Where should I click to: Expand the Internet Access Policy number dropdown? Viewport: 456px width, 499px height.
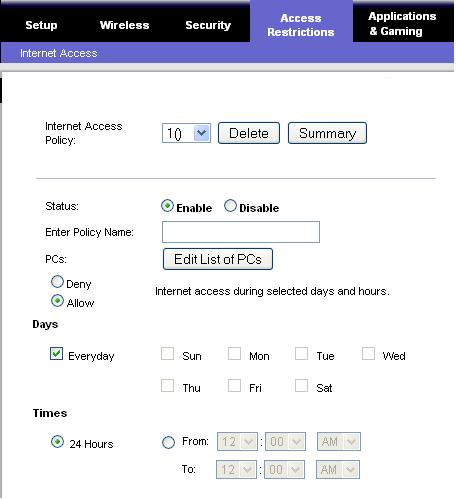click(x=186, y=133)
